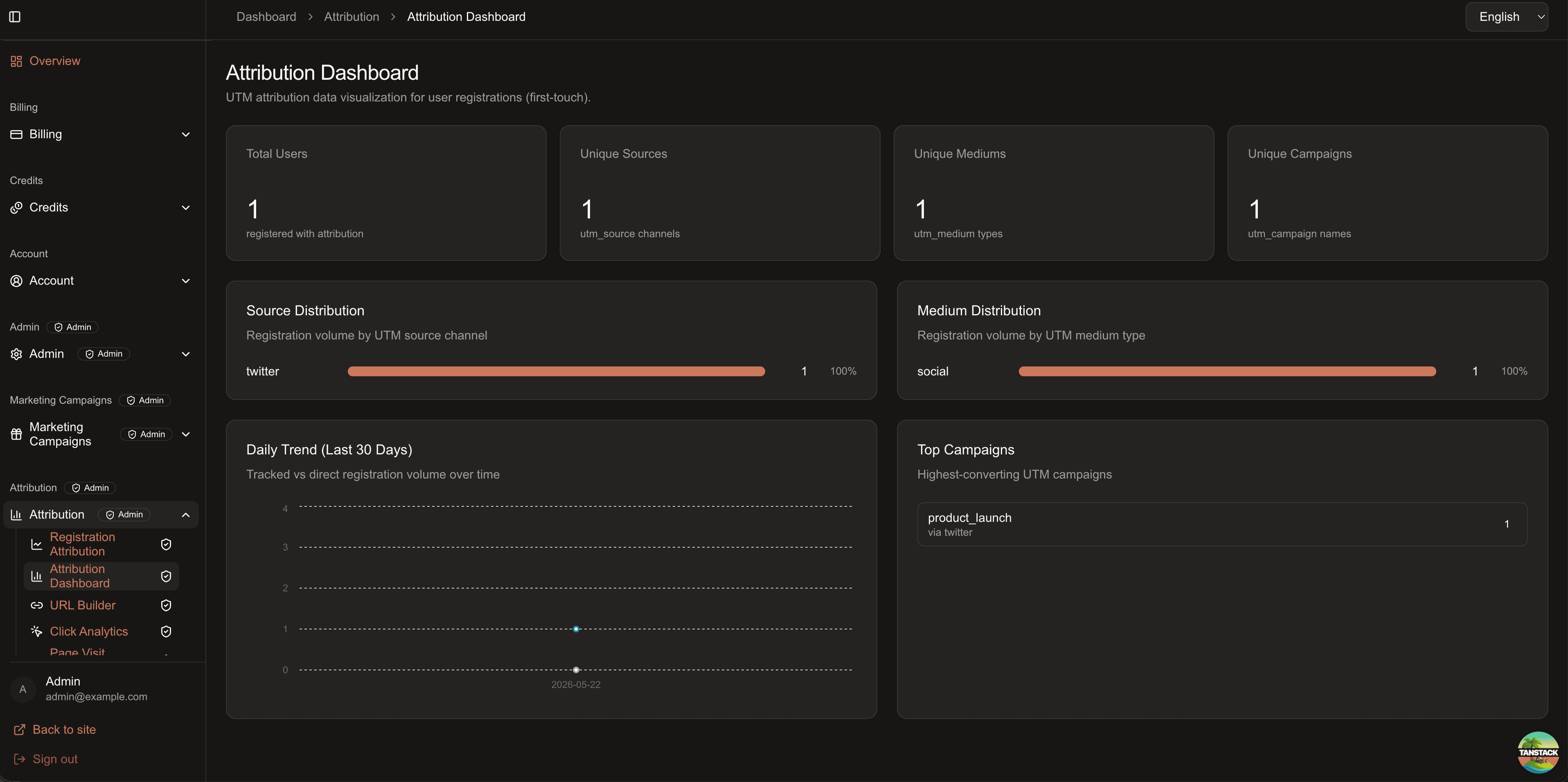This screenshot has width=1568, height=782.
Task: Expand the Account section chevron
Action: tap(186, 281)
